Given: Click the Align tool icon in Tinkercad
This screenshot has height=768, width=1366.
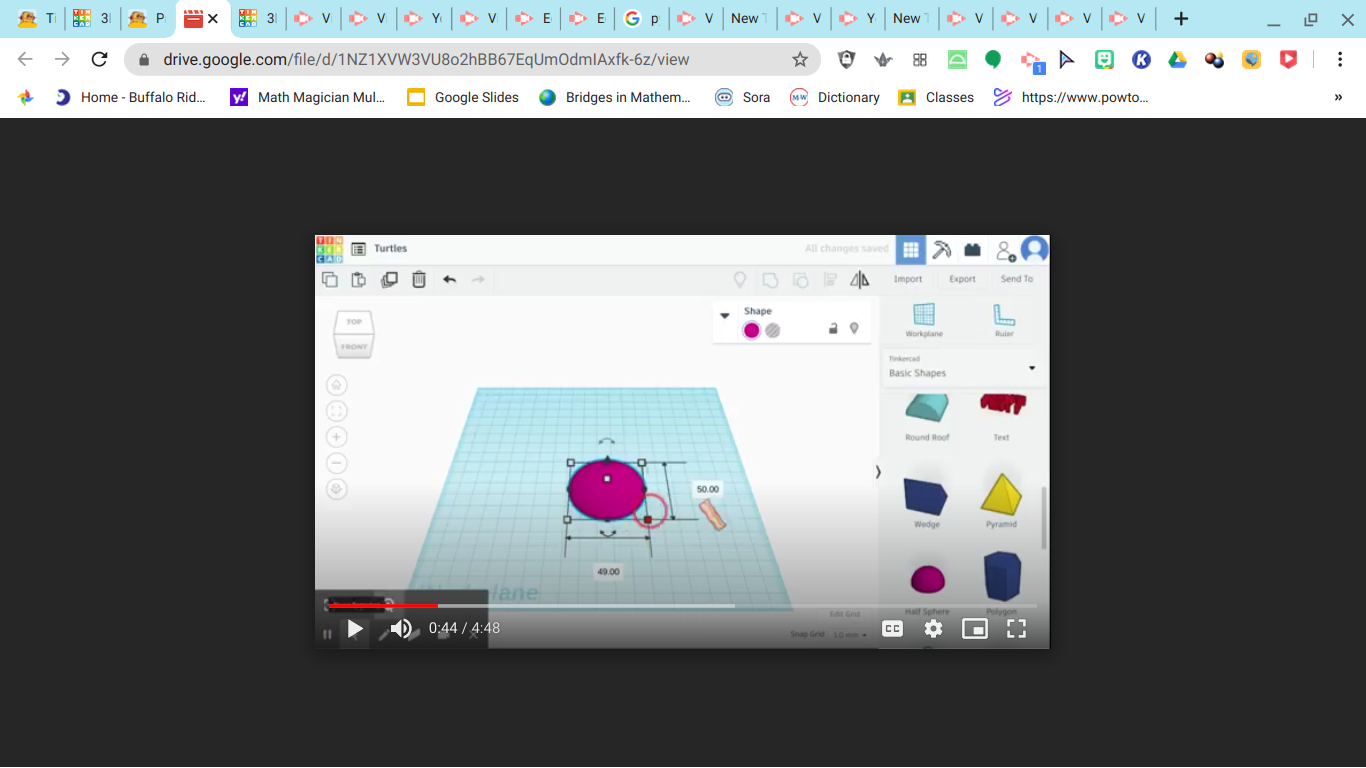Looking at the screenshot, I should point(830,280).
